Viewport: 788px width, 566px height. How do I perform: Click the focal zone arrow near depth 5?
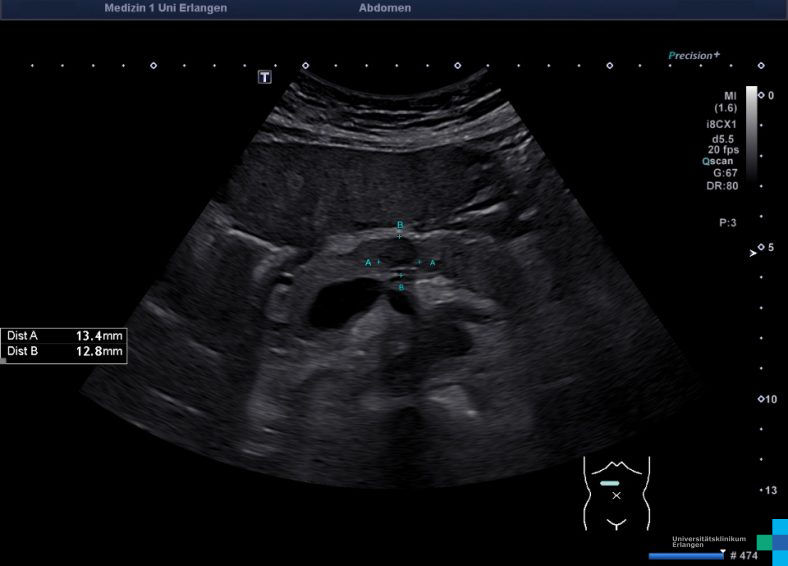pos(754,254)
